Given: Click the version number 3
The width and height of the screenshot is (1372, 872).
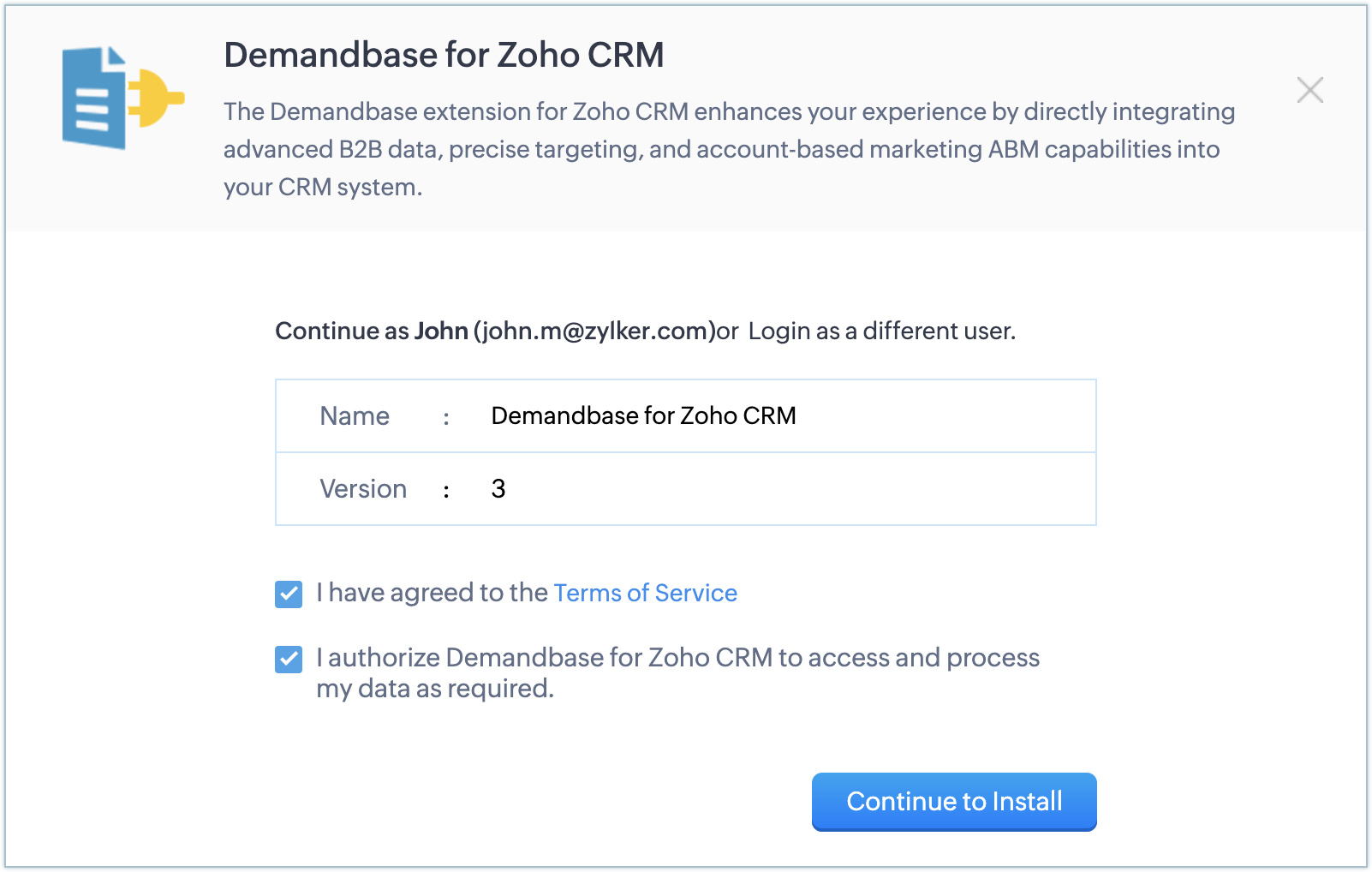Looking at the screenshot, I should pyautogui.click(x=498, y=489).
